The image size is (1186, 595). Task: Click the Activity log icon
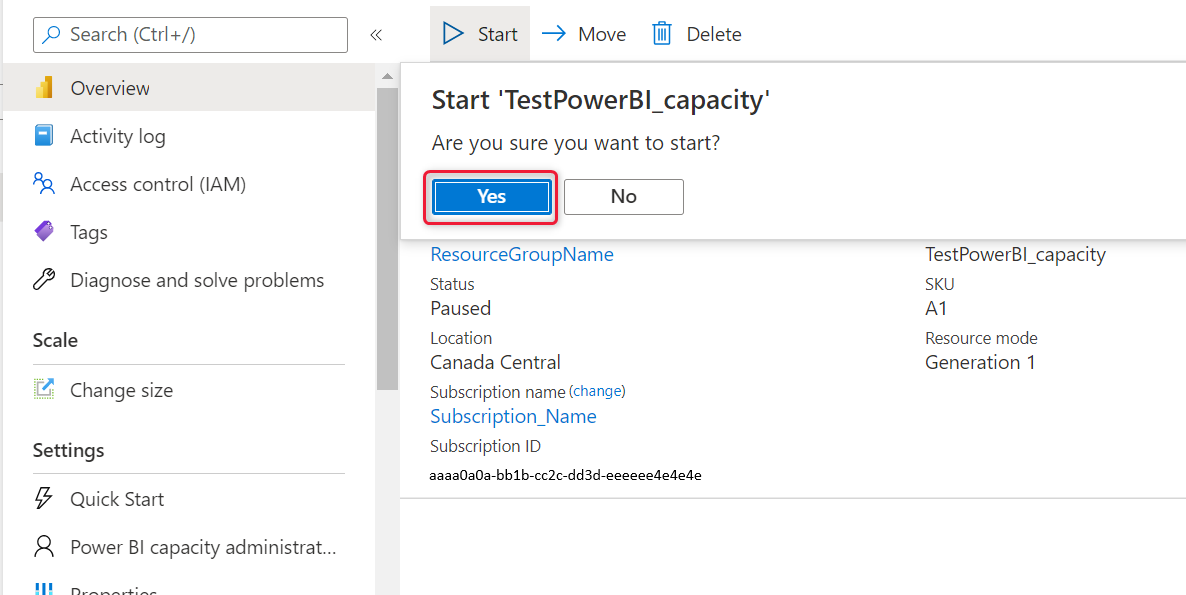click(x=44, y=136)
